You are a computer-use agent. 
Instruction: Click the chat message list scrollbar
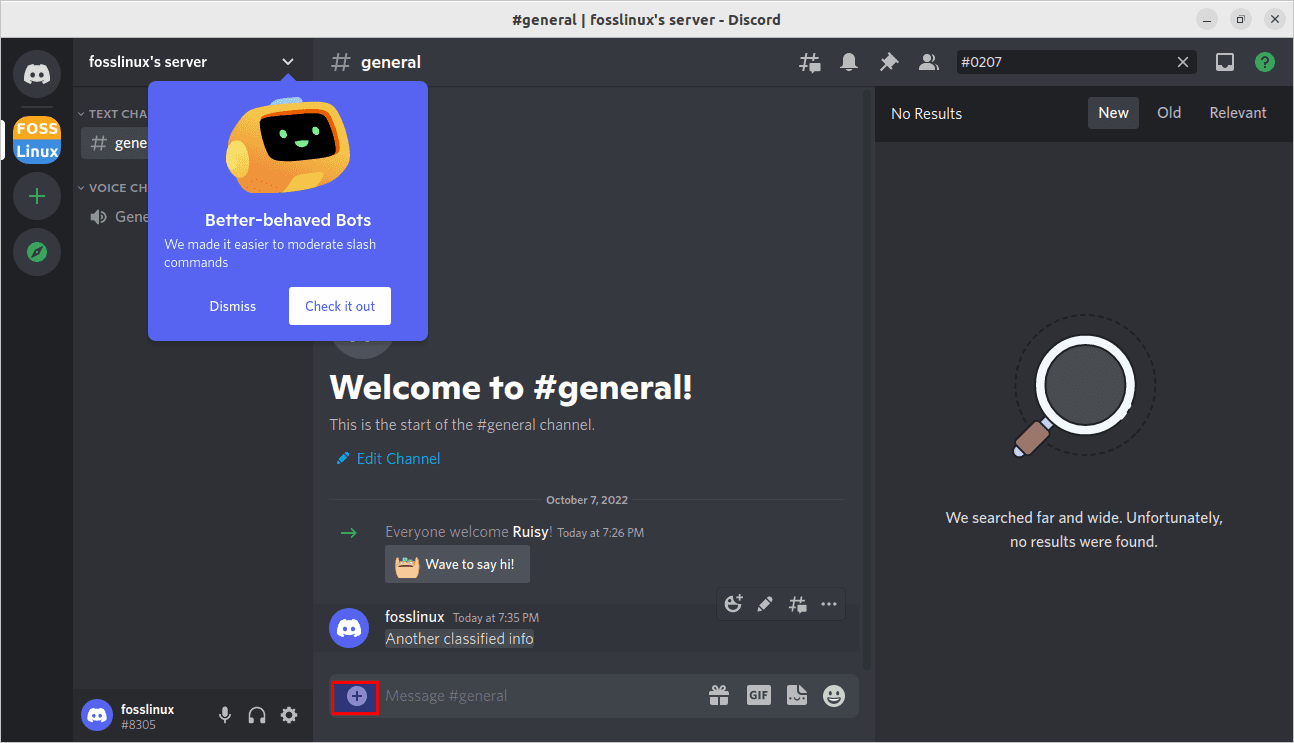coord(866,380)
